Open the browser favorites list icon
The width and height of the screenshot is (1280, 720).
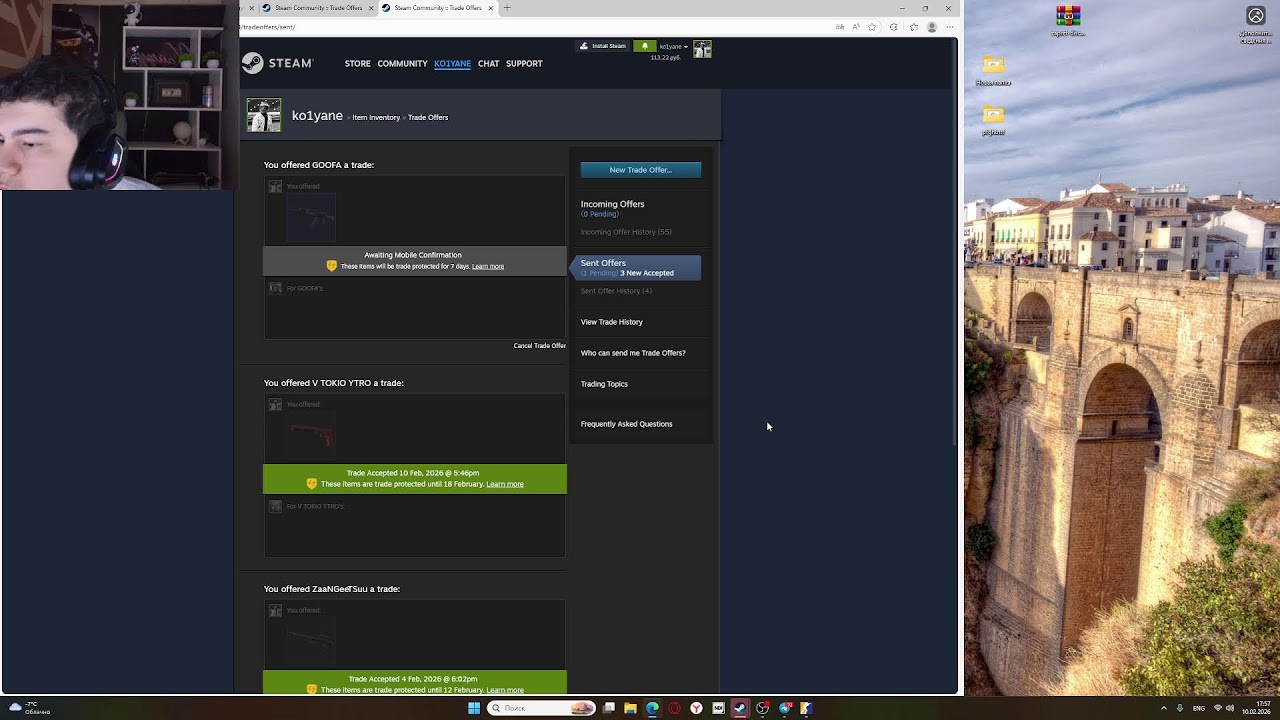point(913,27)
